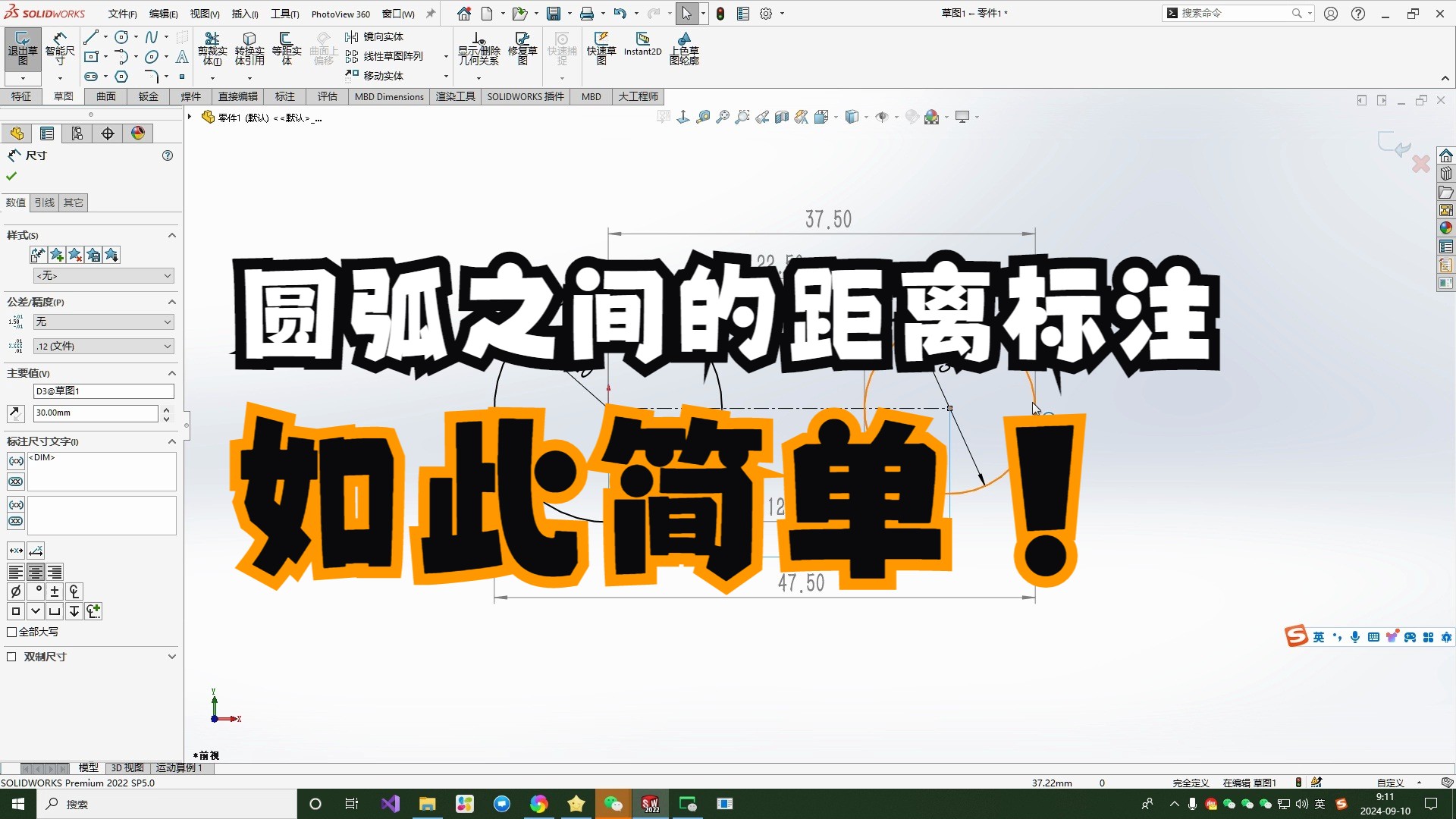Expand the 双制尺寸 checkbox option
The image size is (1456, 819).
11,657
